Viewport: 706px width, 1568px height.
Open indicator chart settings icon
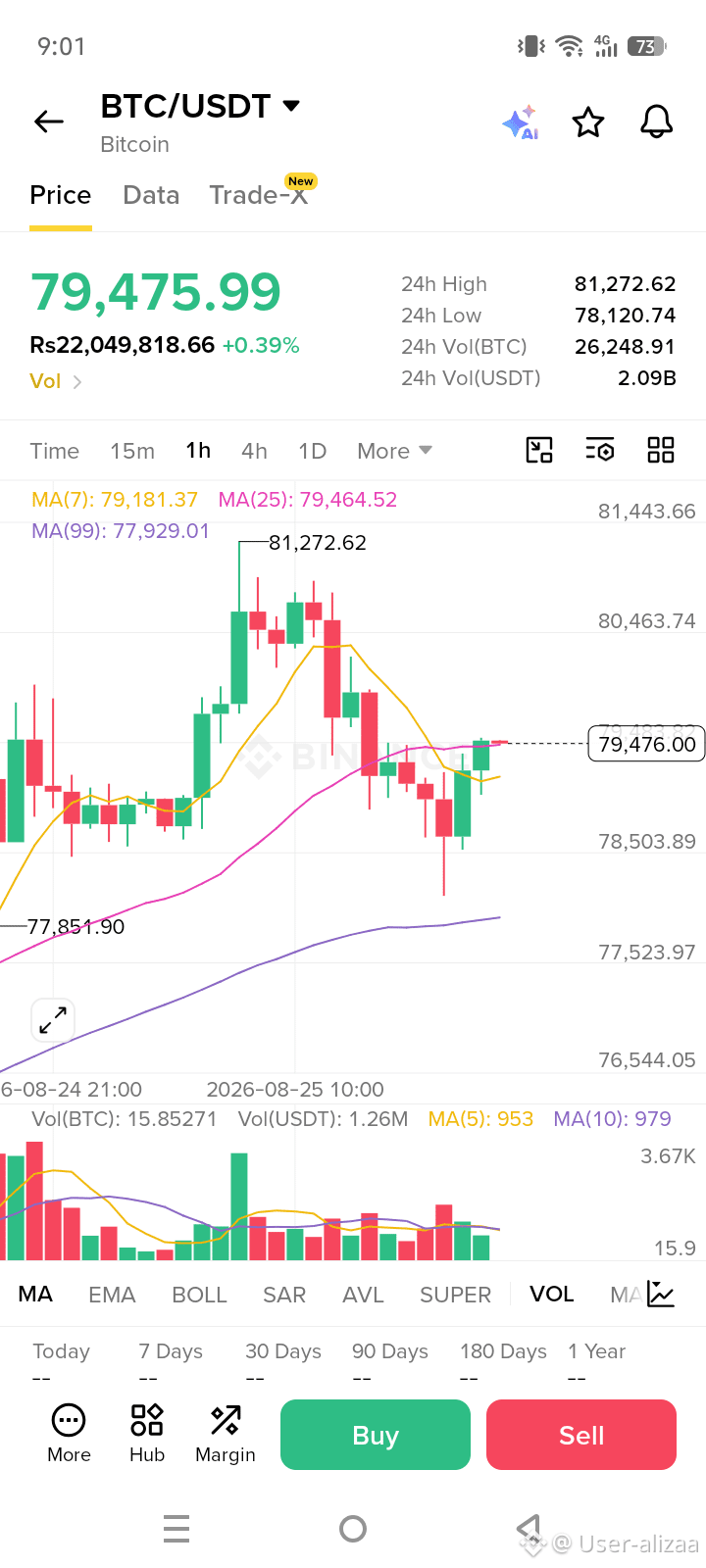tap(662, 1295)
